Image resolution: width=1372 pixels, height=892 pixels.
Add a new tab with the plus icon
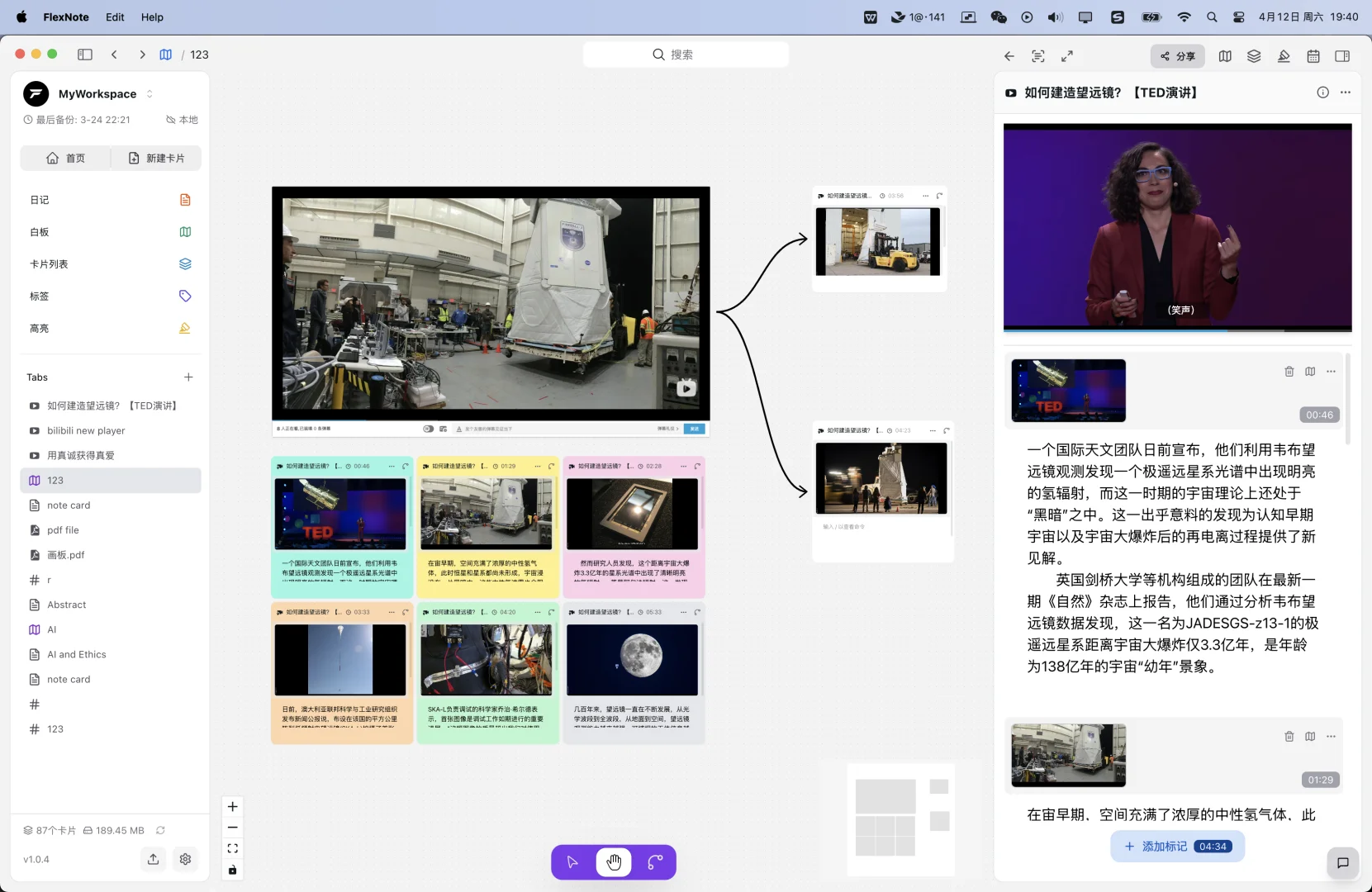(x=188, y=377)
